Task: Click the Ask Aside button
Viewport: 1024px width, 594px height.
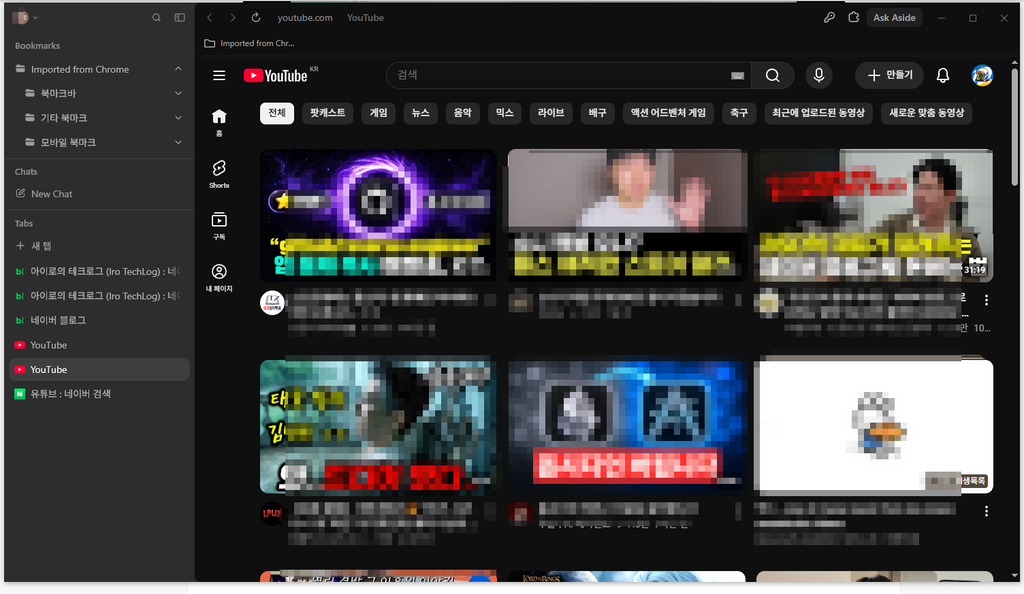Action: 894,18
